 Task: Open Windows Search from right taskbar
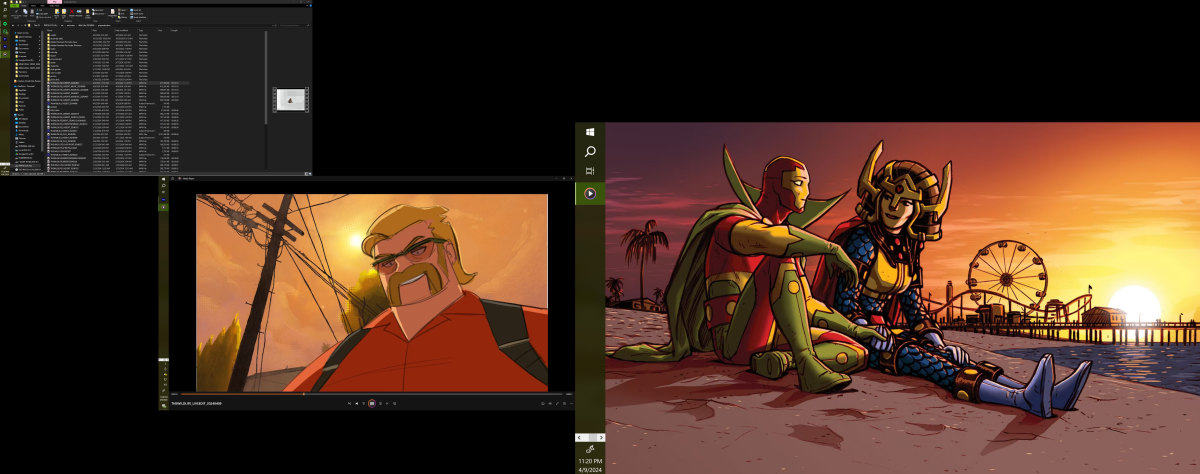(x=590, y=152)
